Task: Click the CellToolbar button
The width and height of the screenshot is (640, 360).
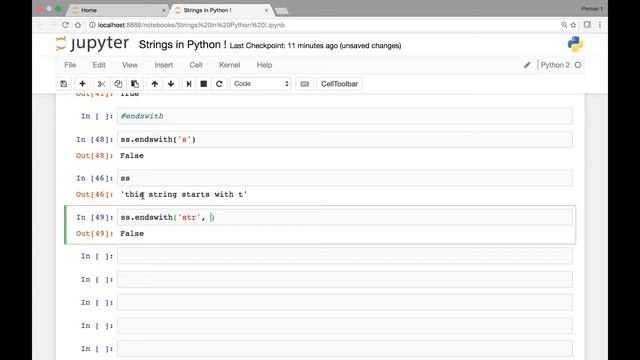Action: 339,84
